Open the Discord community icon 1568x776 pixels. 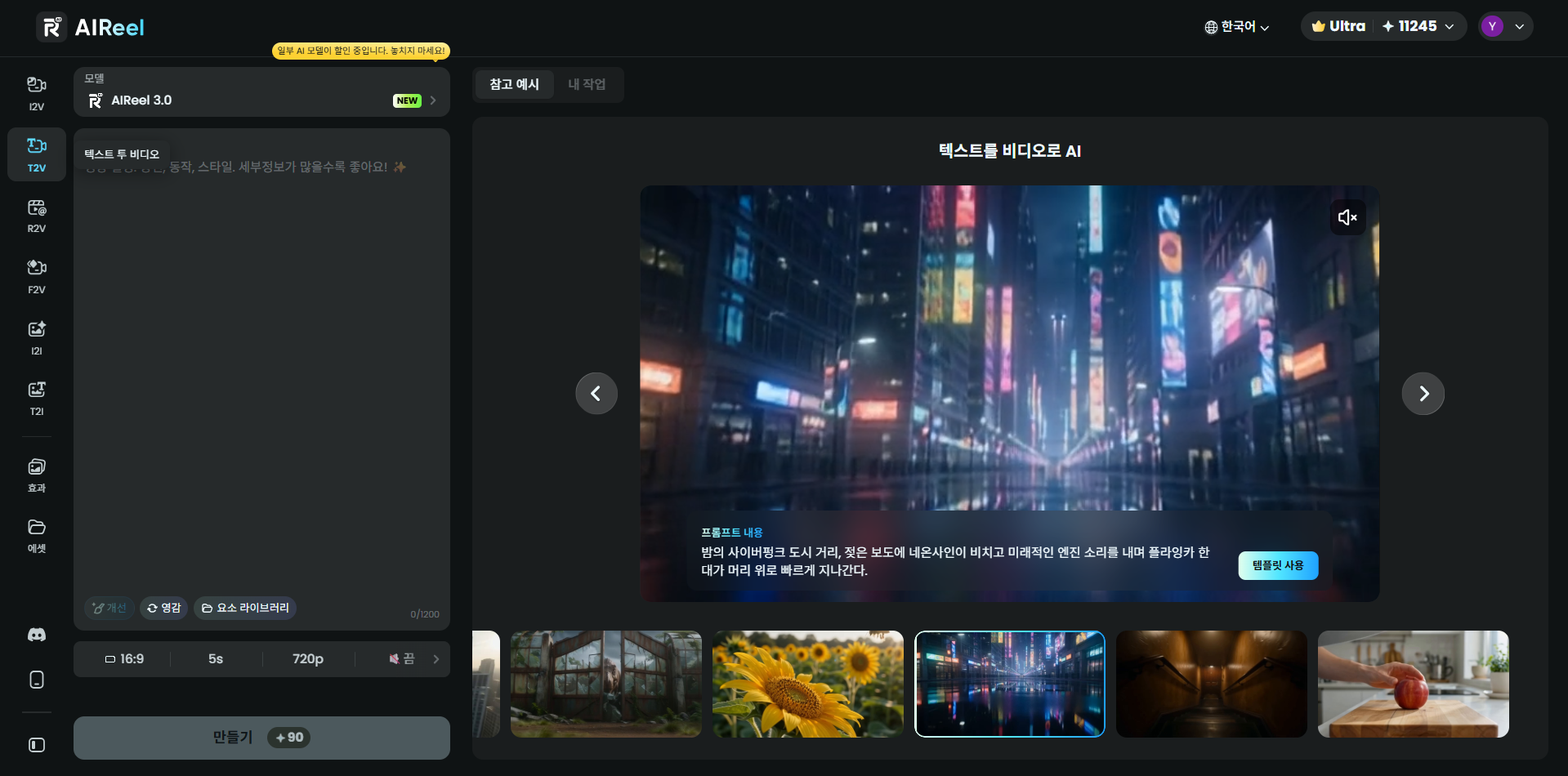click(37, 635)
